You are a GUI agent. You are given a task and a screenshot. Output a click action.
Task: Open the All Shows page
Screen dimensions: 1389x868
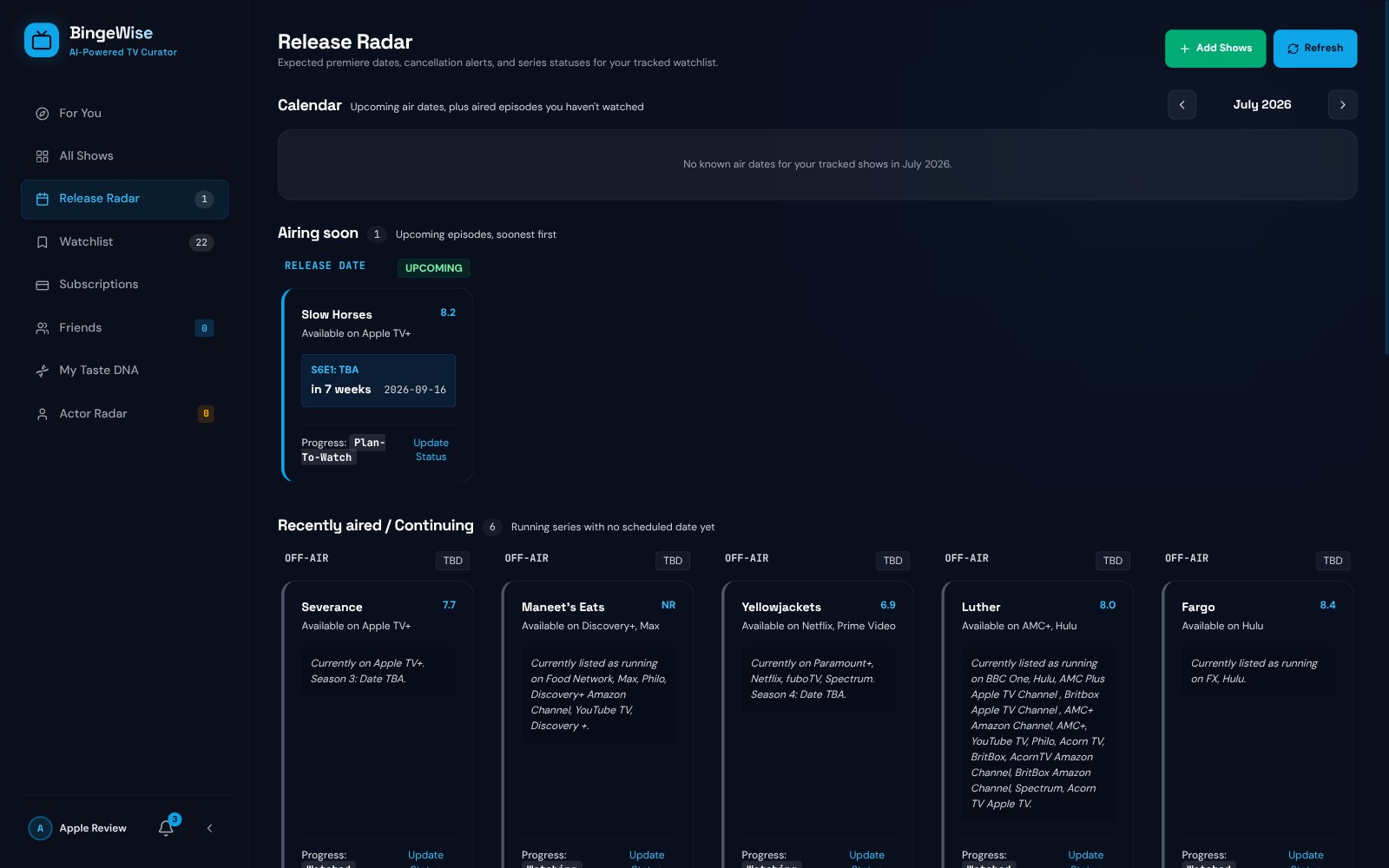pyautogui.click(x=125, y=156)
